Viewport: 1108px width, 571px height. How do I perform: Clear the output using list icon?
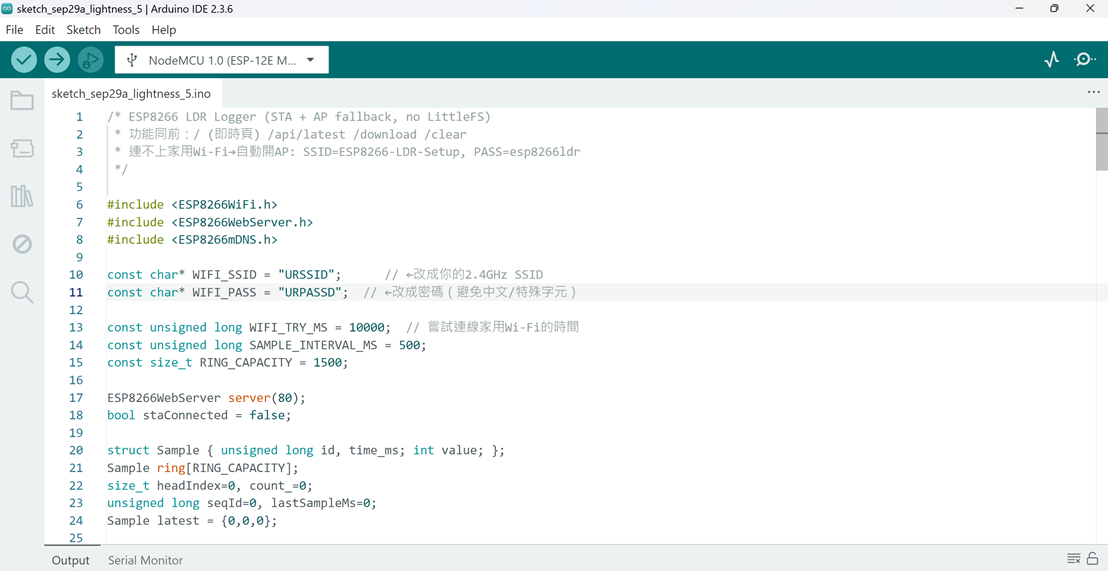click(1073, 559)
